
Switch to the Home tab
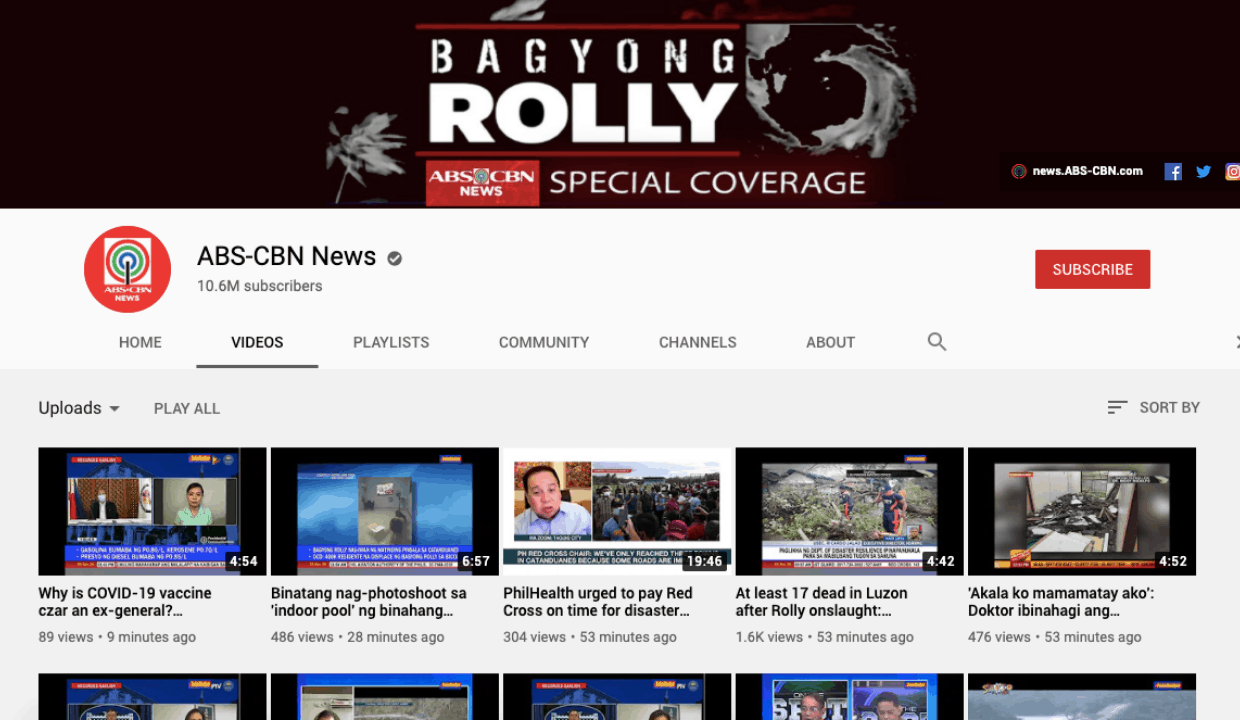140,342
